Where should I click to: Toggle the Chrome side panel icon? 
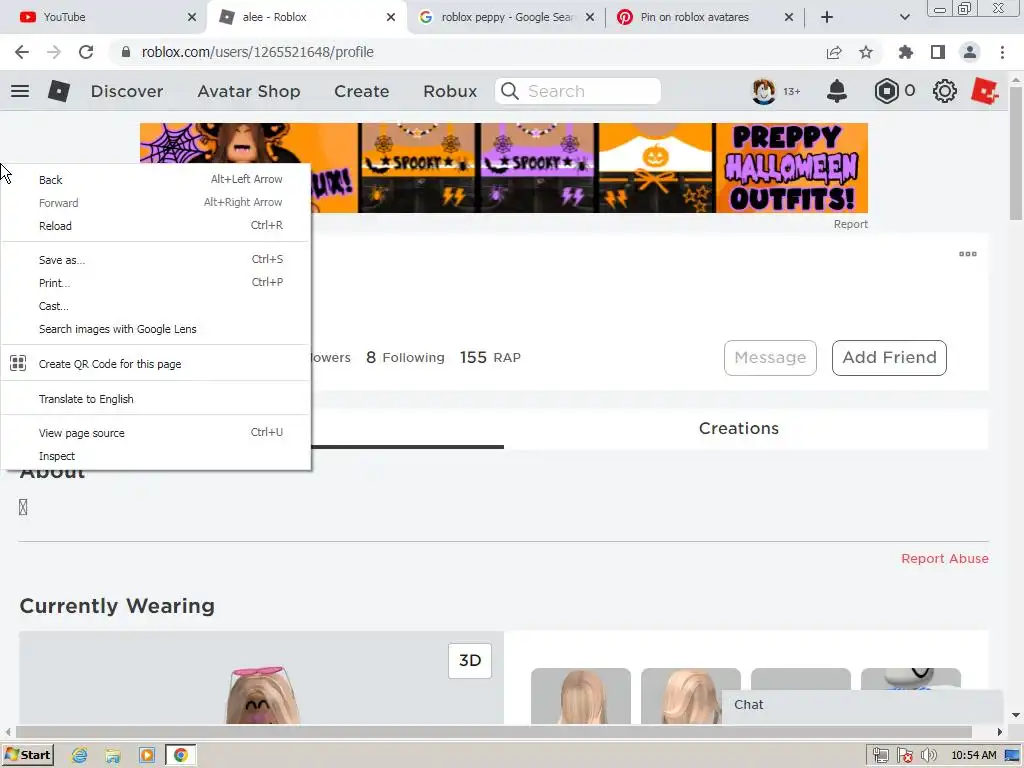pos(938,52)
